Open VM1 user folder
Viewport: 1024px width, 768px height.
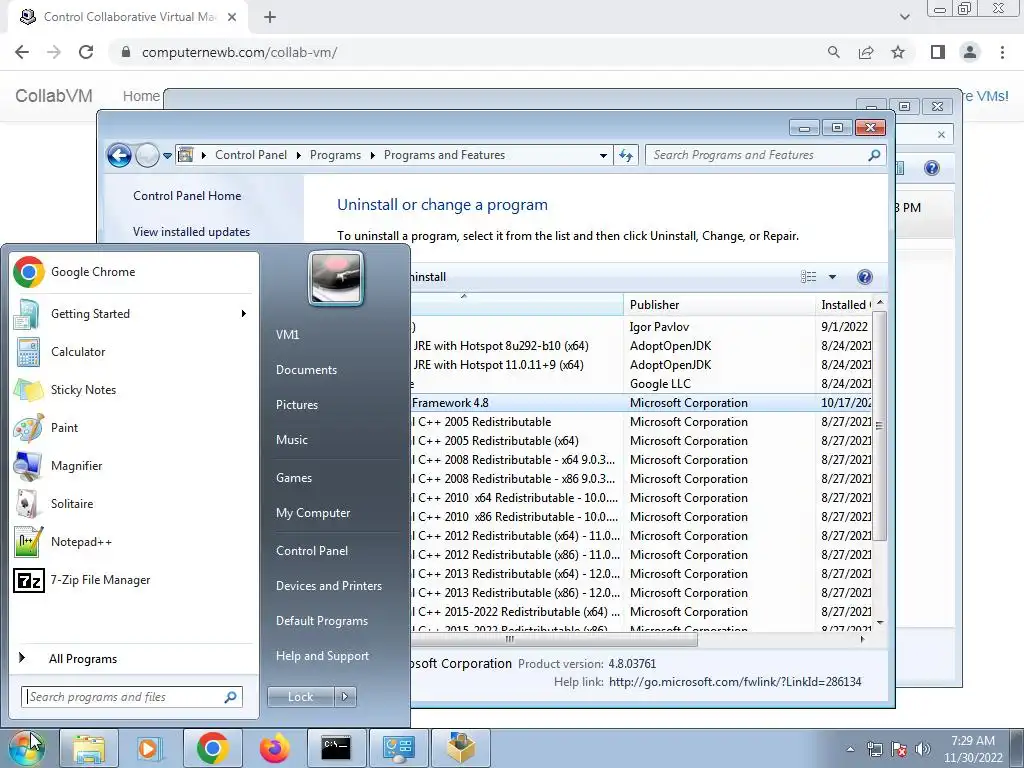click(x=287, y=334)
